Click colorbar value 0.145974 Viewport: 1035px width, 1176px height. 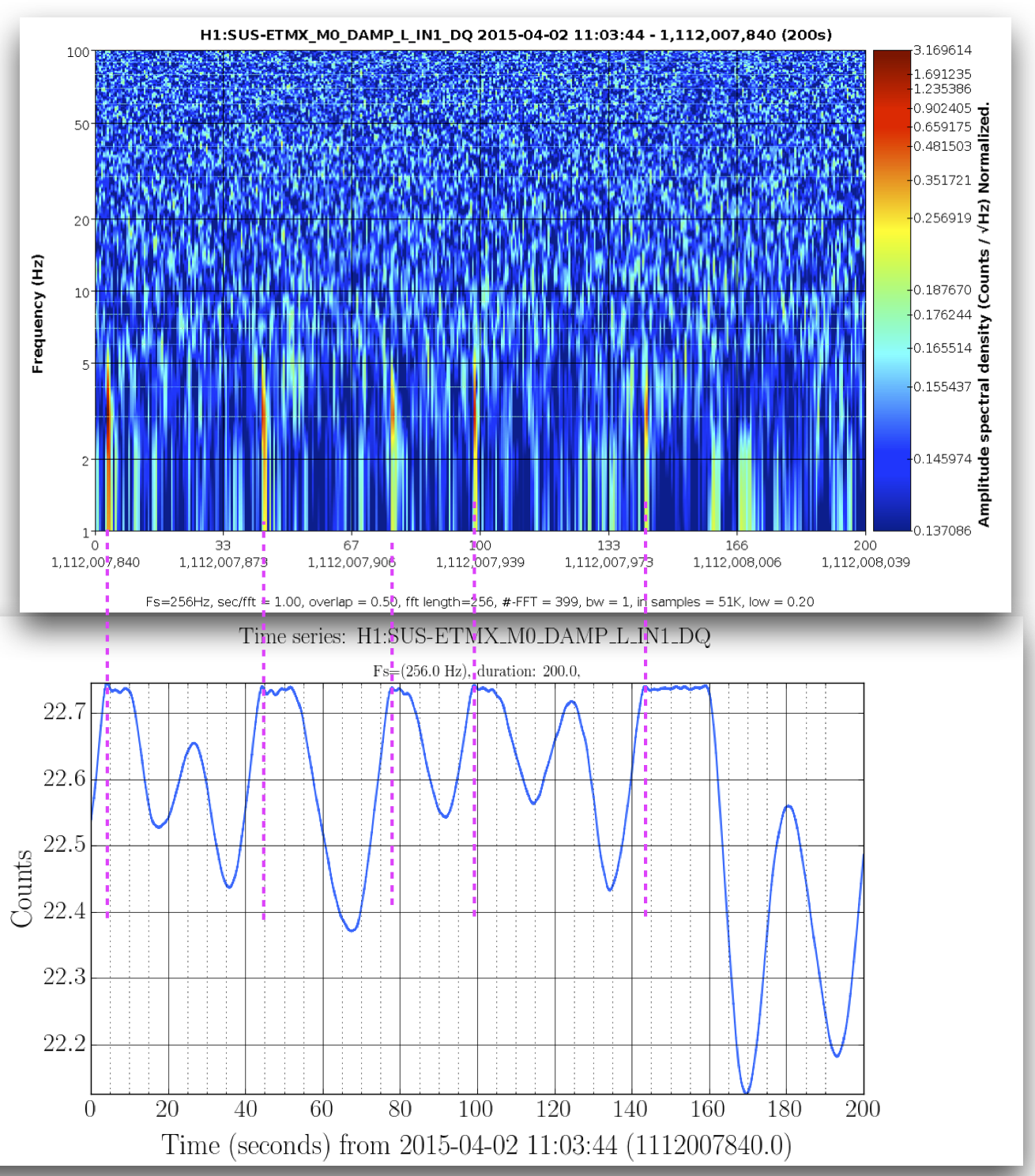coord(943,459)
